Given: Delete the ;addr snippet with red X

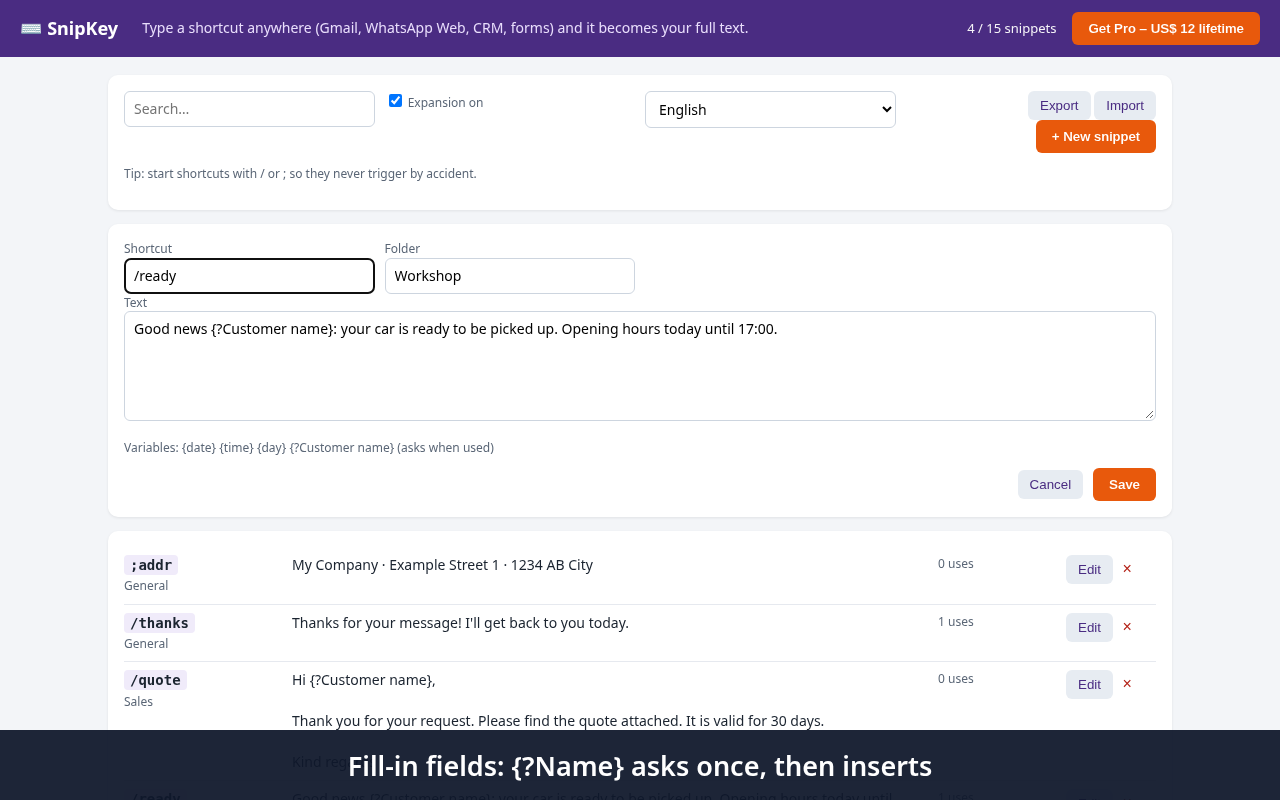Looking at the screenshot, I should [1127, 569].
